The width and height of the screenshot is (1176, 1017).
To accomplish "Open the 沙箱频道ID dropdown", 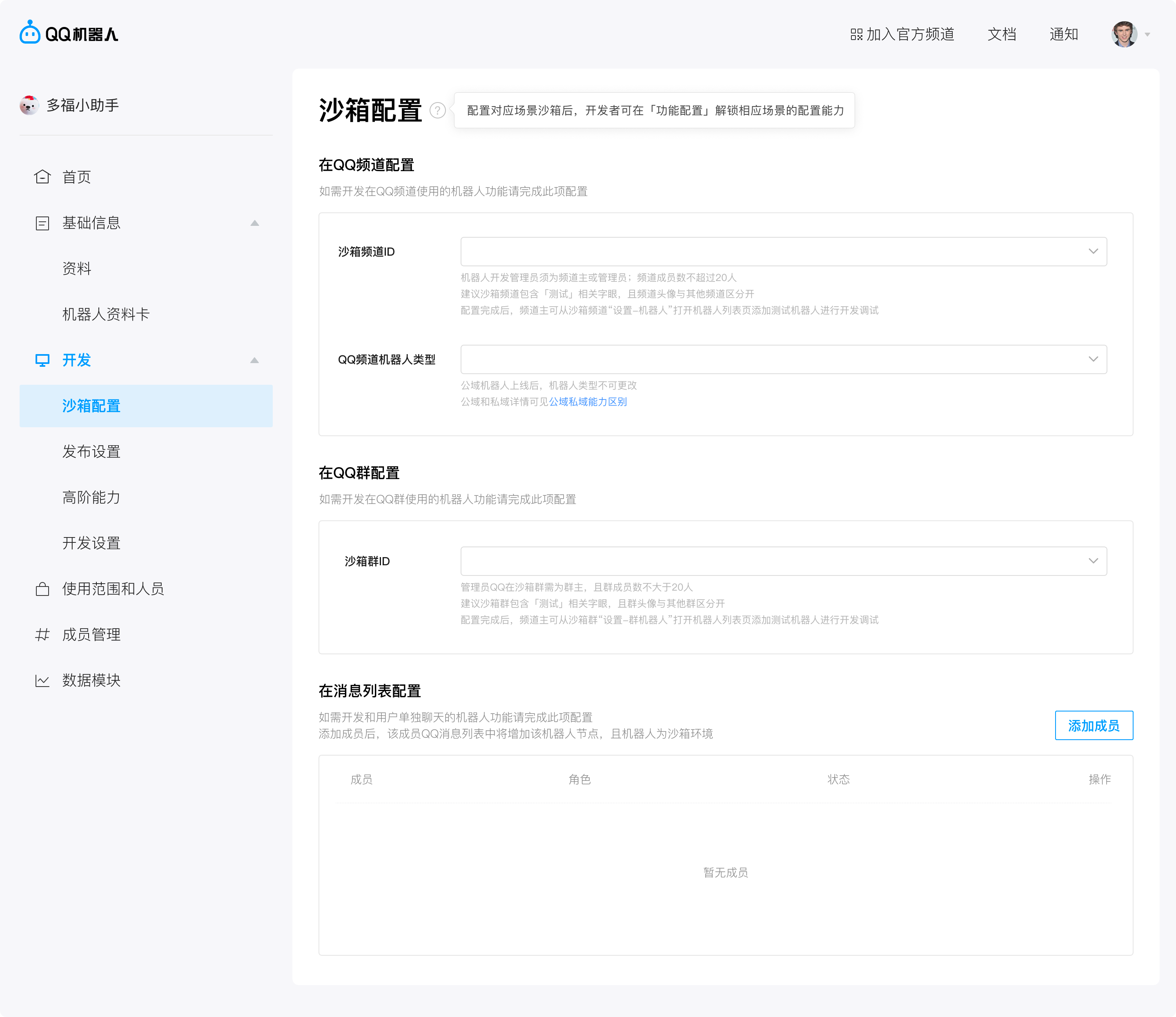I will 1093,251.
